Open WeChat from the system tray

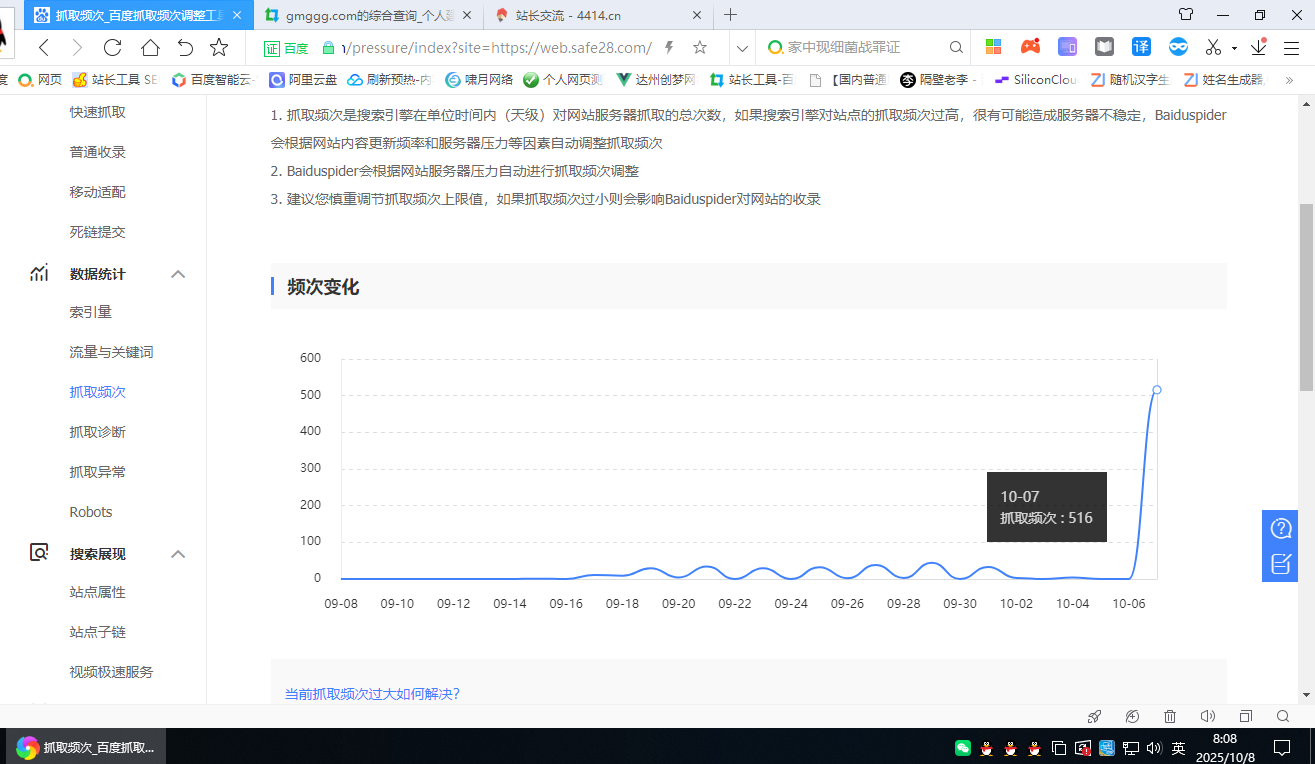click(x=963, y=747)
